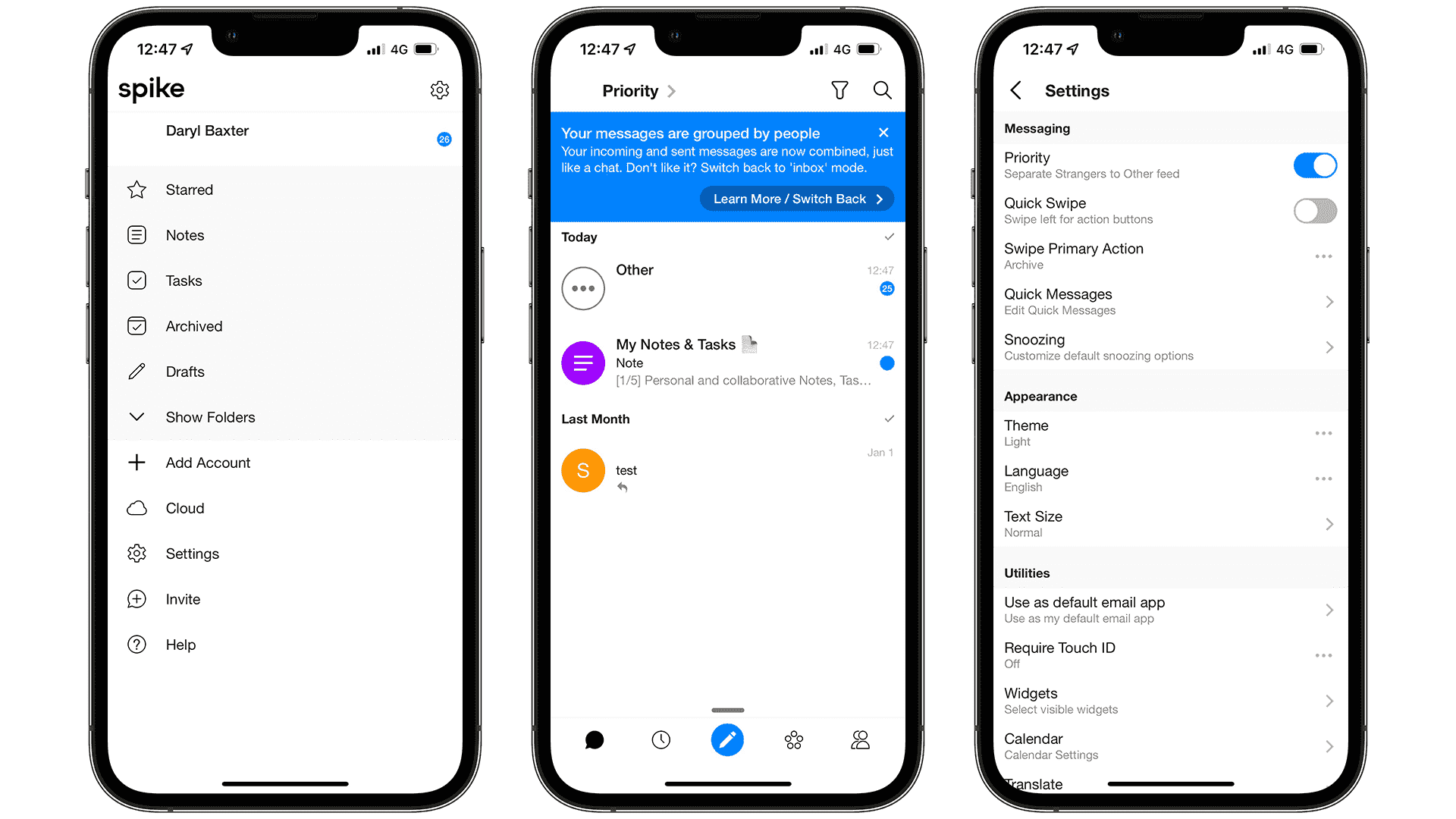Image resolution: width=1456 pixels, height=819 pixels.
Task: Expand Show Folders in sidebar
Action: pyautogui.click(x=209, y=416)
